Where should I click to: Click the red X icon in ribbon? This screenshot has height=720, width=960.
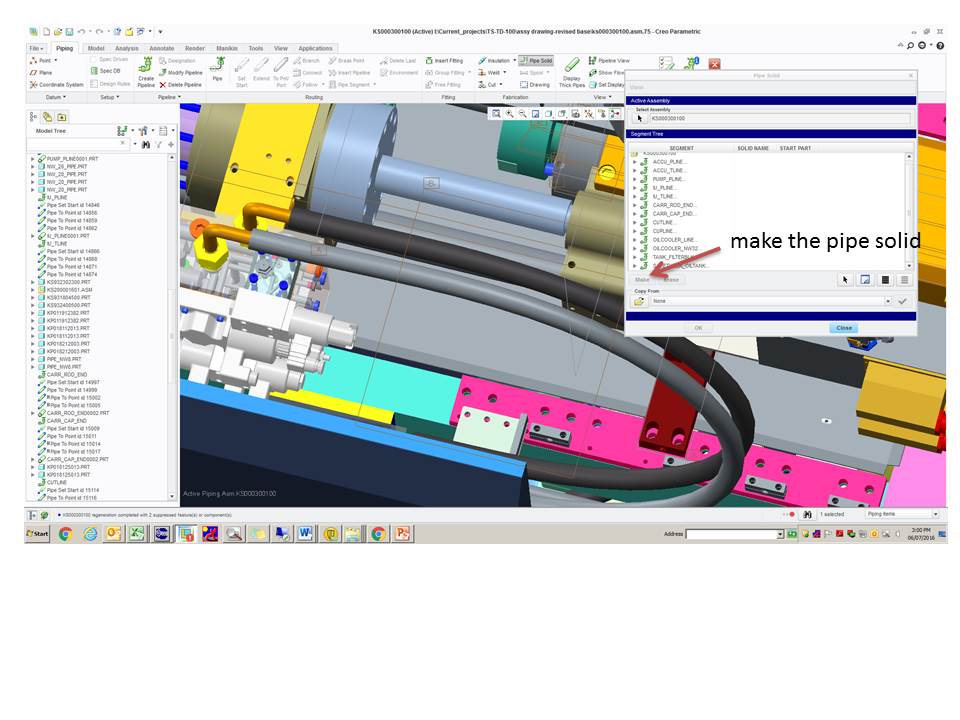[714, 64]
